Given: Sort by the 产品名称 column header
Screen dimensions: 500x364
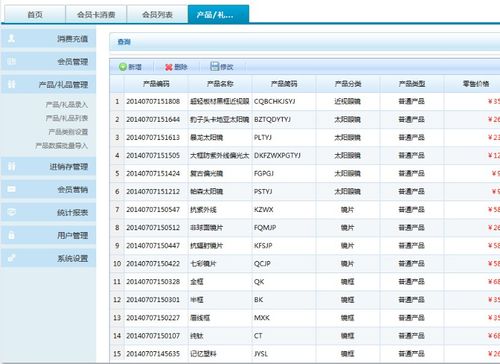Looking at the screenshot, I should (220, 84).
